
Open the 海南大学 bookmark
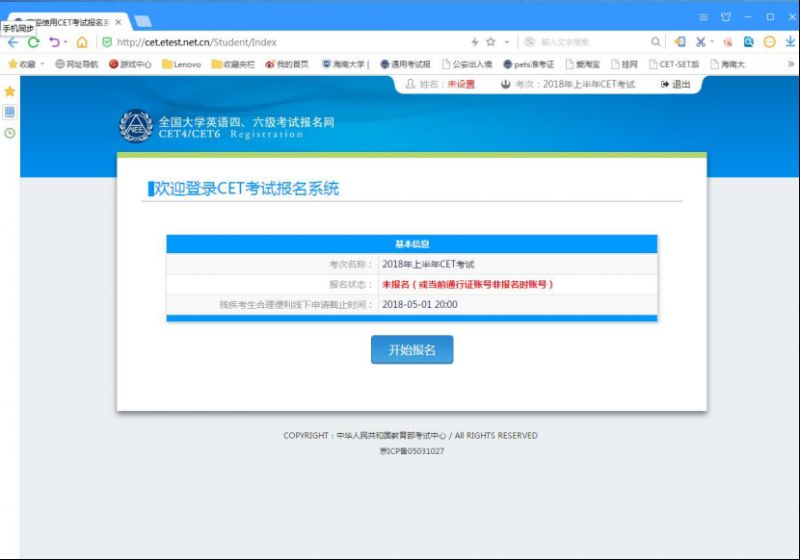click(x=345, y=64)
